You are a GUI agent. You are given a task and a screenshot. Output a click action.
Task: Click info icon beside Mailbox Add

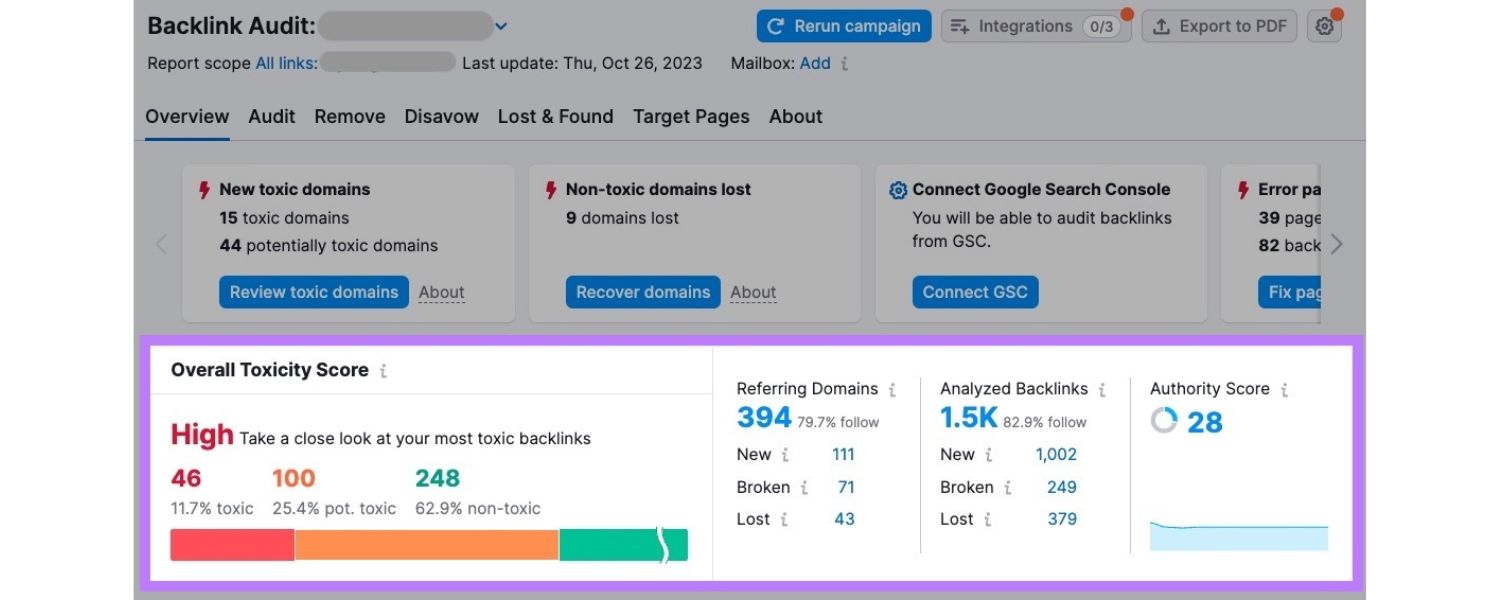click(845, 64)
